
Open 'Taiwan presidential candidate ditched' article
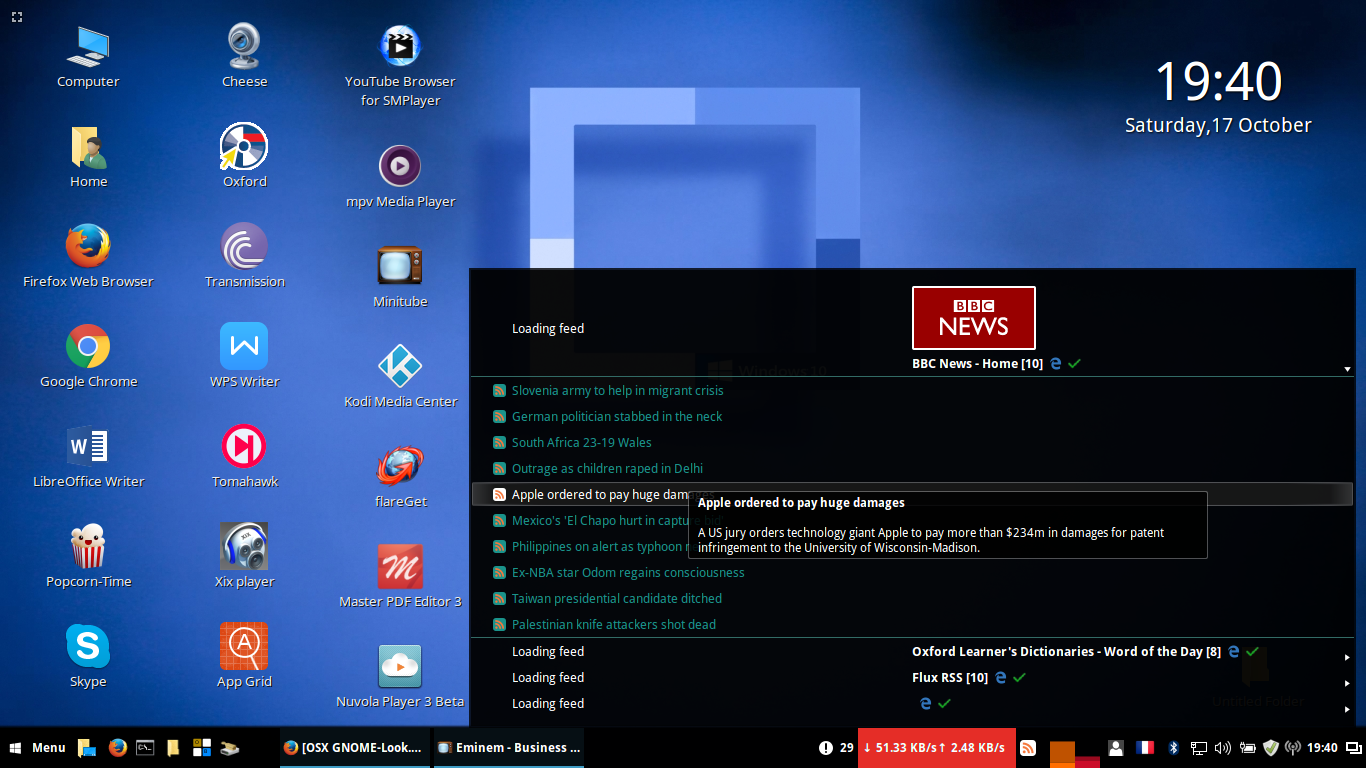pyautogui.click(x=617, y=599)
